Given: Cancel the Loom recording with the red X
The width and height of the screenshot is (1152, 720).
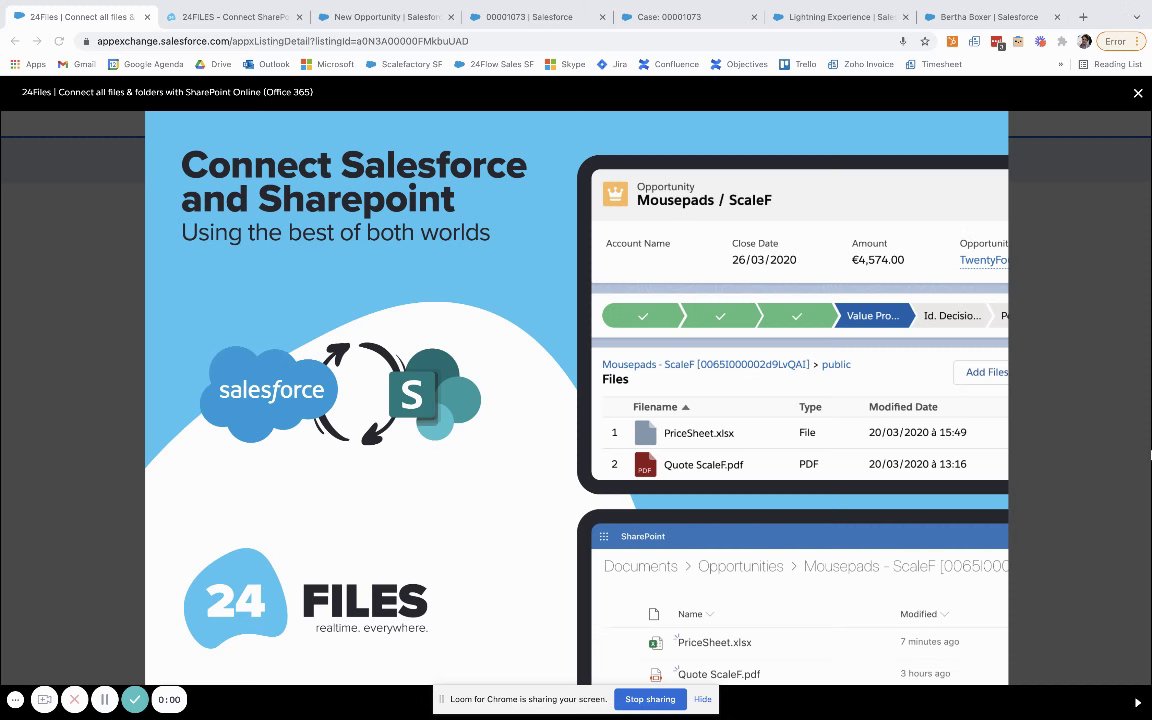Looking at the screenshot, I should click(x=74, y=699).
